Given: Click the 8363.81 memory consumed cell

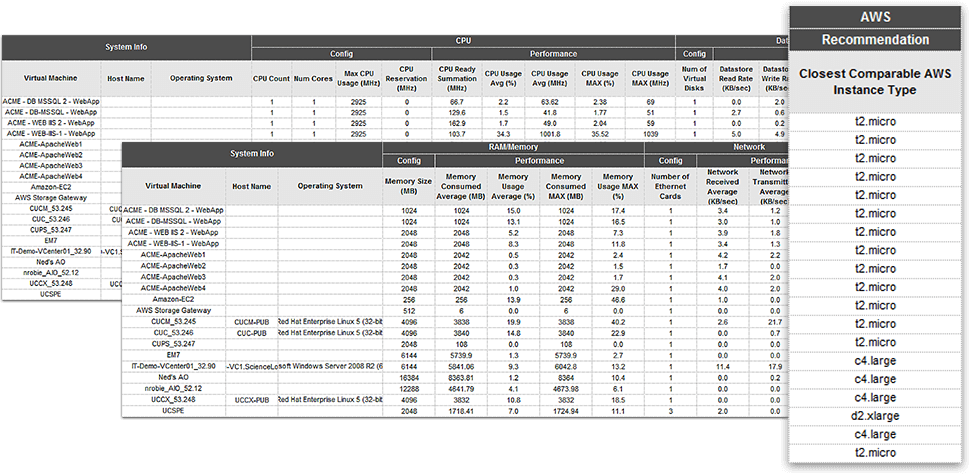Looking at the screenshot, I should [x=461, y=377].
